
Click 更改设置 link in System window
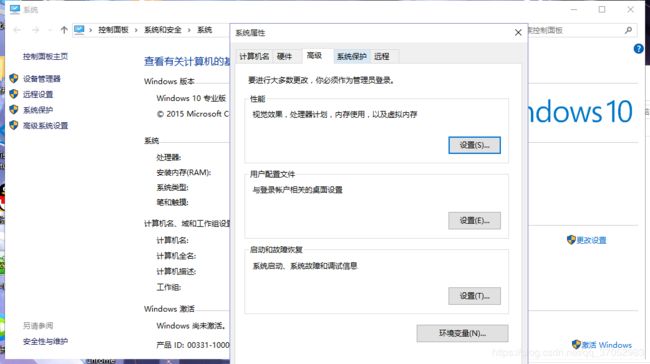591,240
